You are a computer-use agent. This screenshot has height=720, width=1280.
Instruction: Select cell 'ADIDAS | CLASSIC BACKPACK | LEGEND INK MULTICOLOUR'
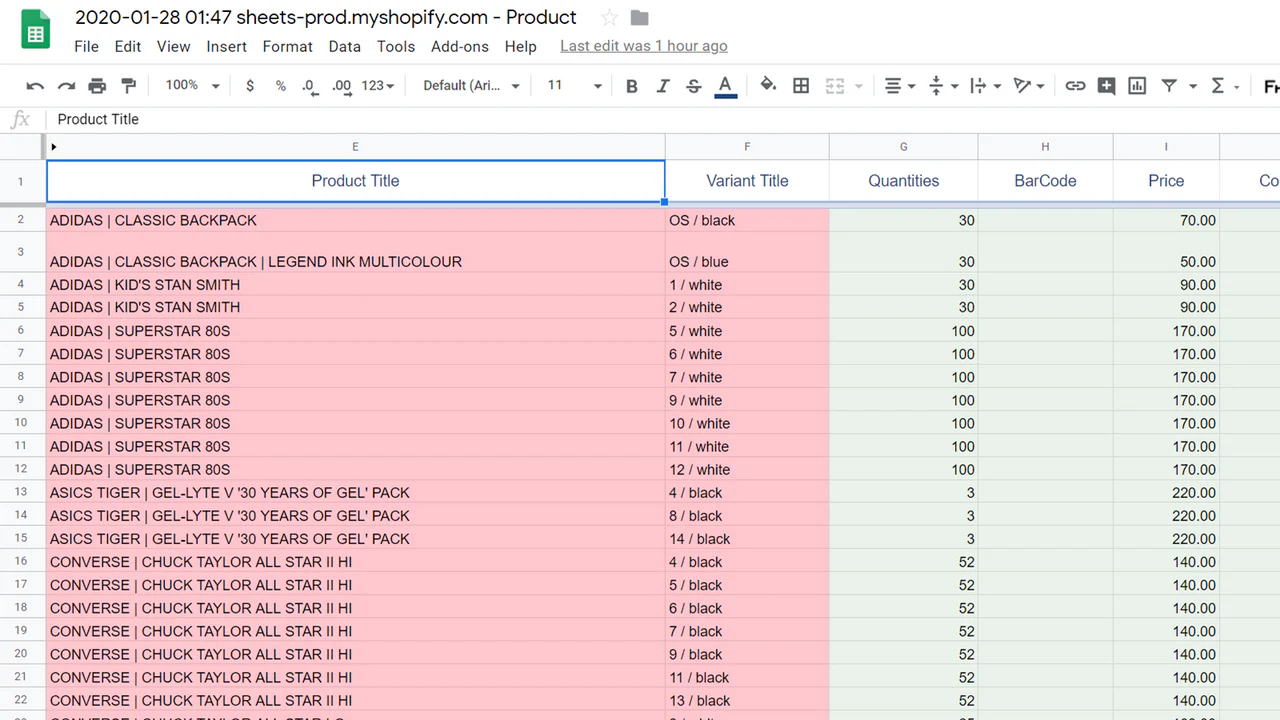pyautogui.click(x=355, y=253)
